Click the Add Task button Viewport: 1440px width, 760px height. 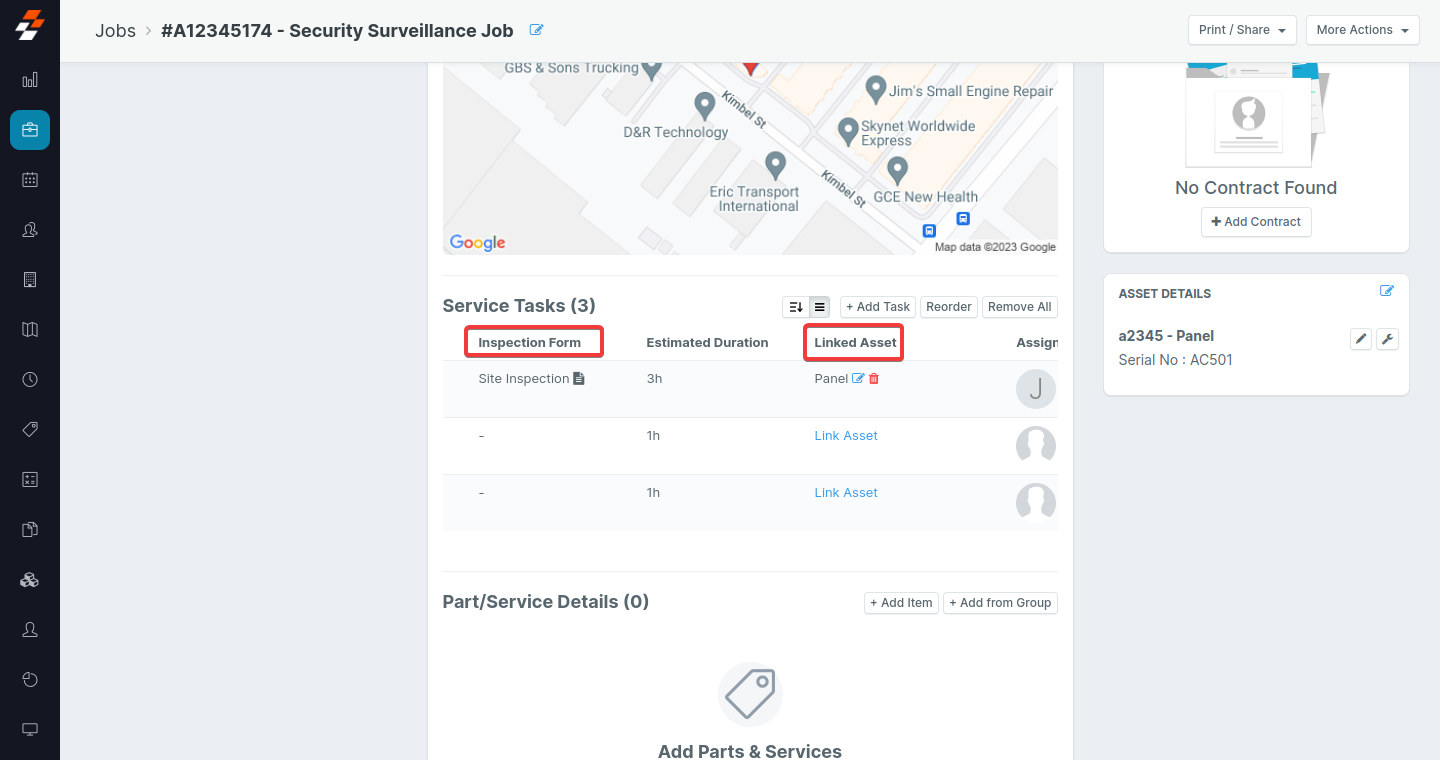(878, 307)
